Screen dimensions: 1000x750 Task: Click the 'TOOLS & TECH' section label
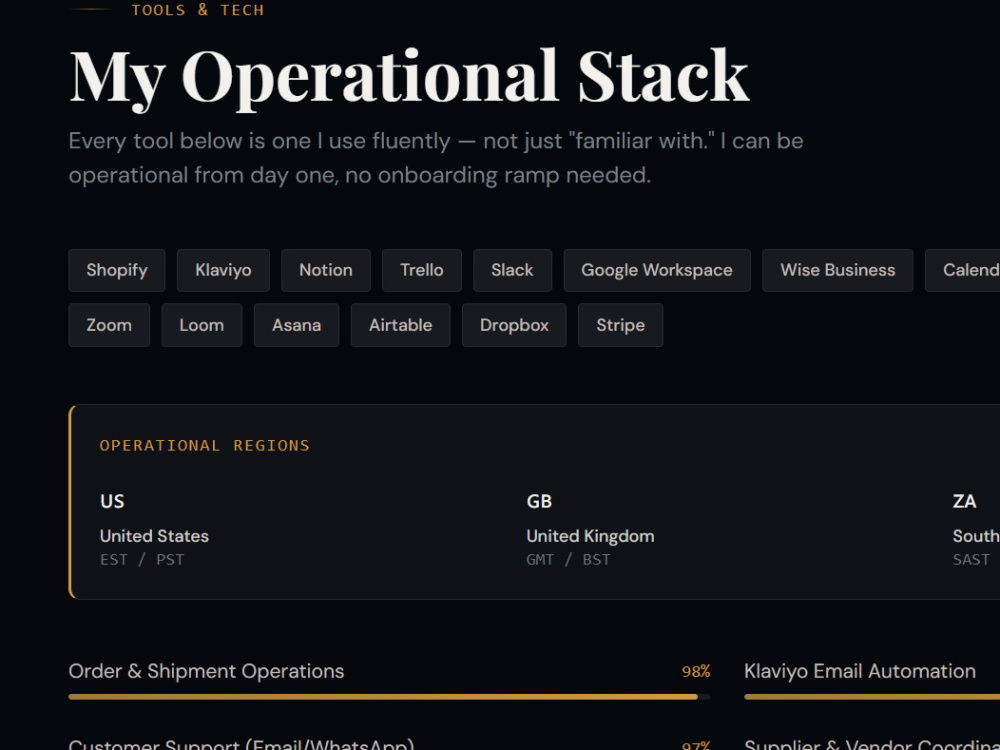[198, 10]
